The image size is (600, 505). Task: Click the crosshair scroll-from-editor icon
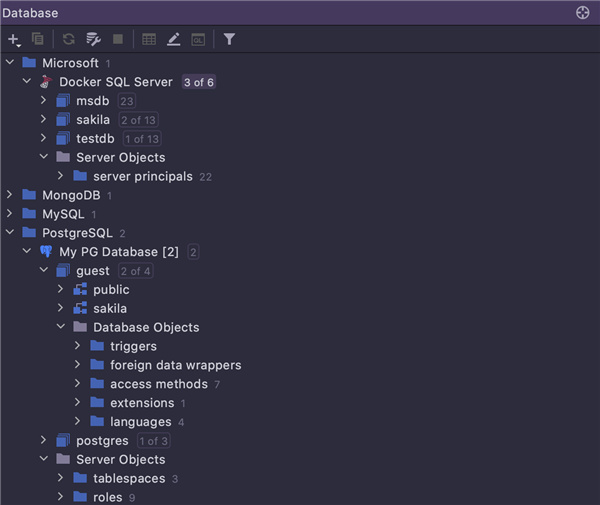pyautogui.click(x=582, y=13)
